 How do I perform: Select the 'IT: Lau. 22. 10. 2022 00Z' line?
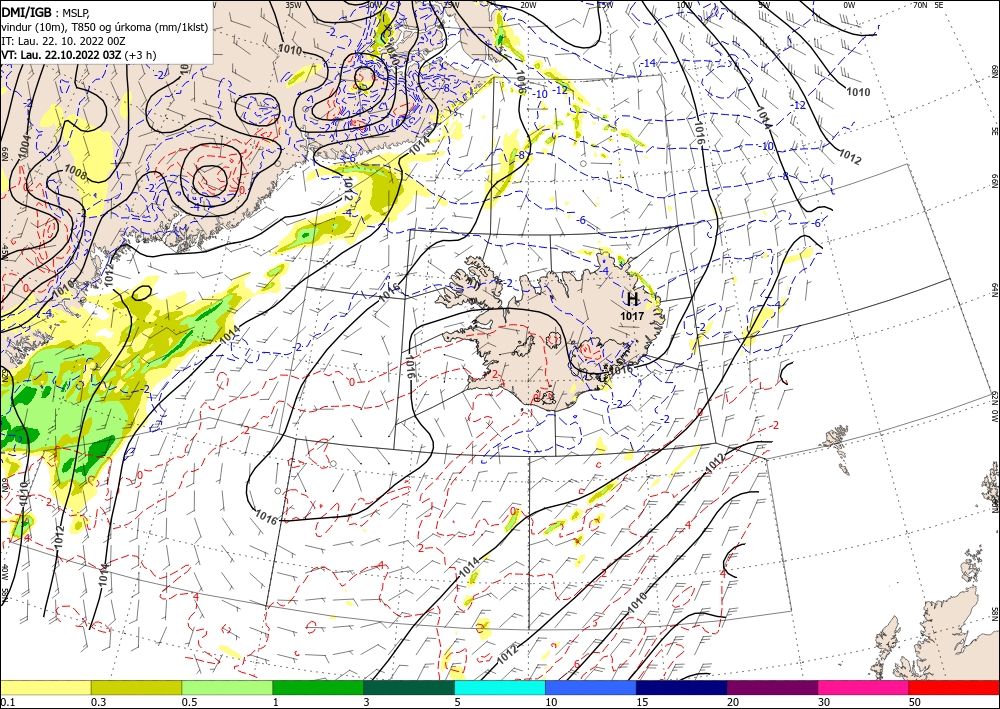(x=63, y=41)
